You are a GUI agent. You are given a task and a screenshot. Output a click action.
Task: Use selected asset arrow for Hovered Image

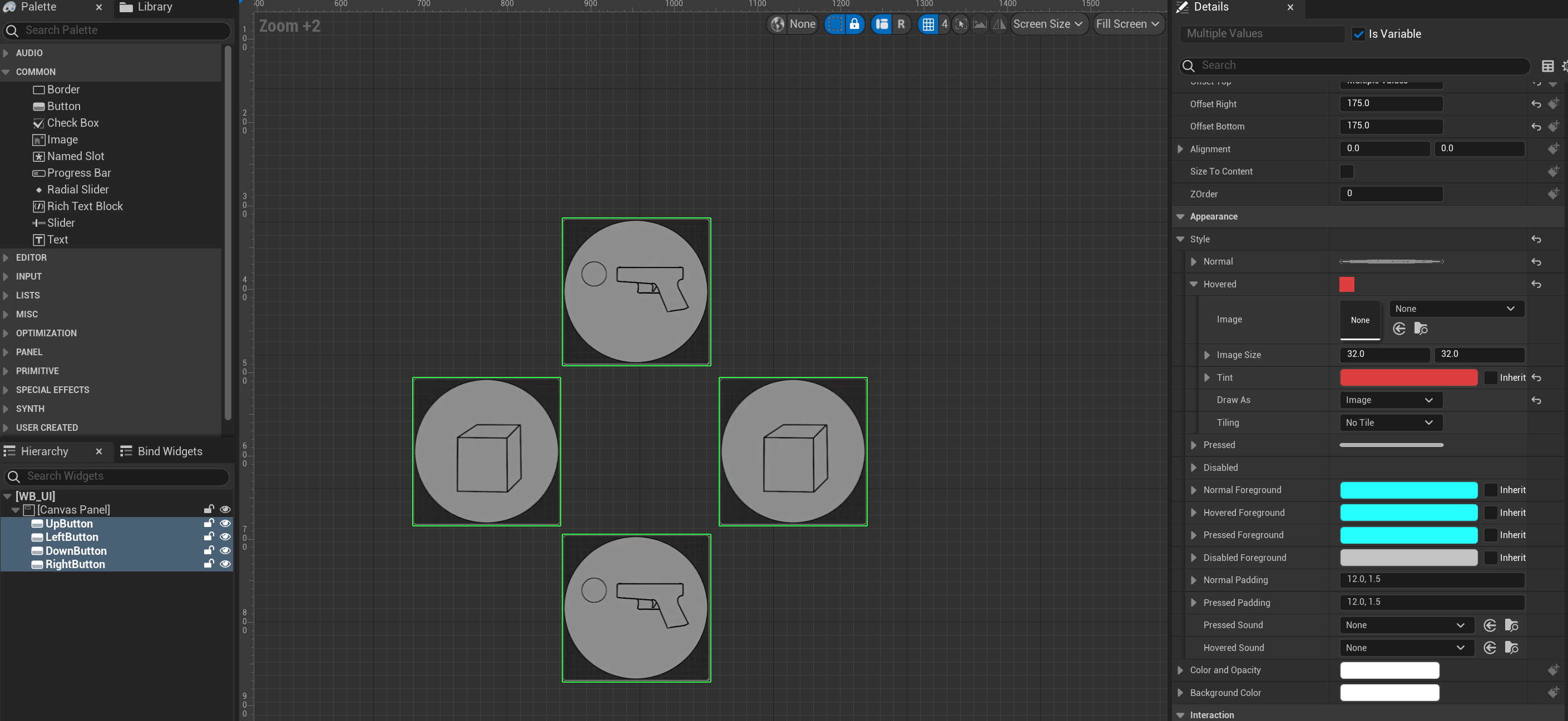pyautogui.click(x=1399, y=329)
